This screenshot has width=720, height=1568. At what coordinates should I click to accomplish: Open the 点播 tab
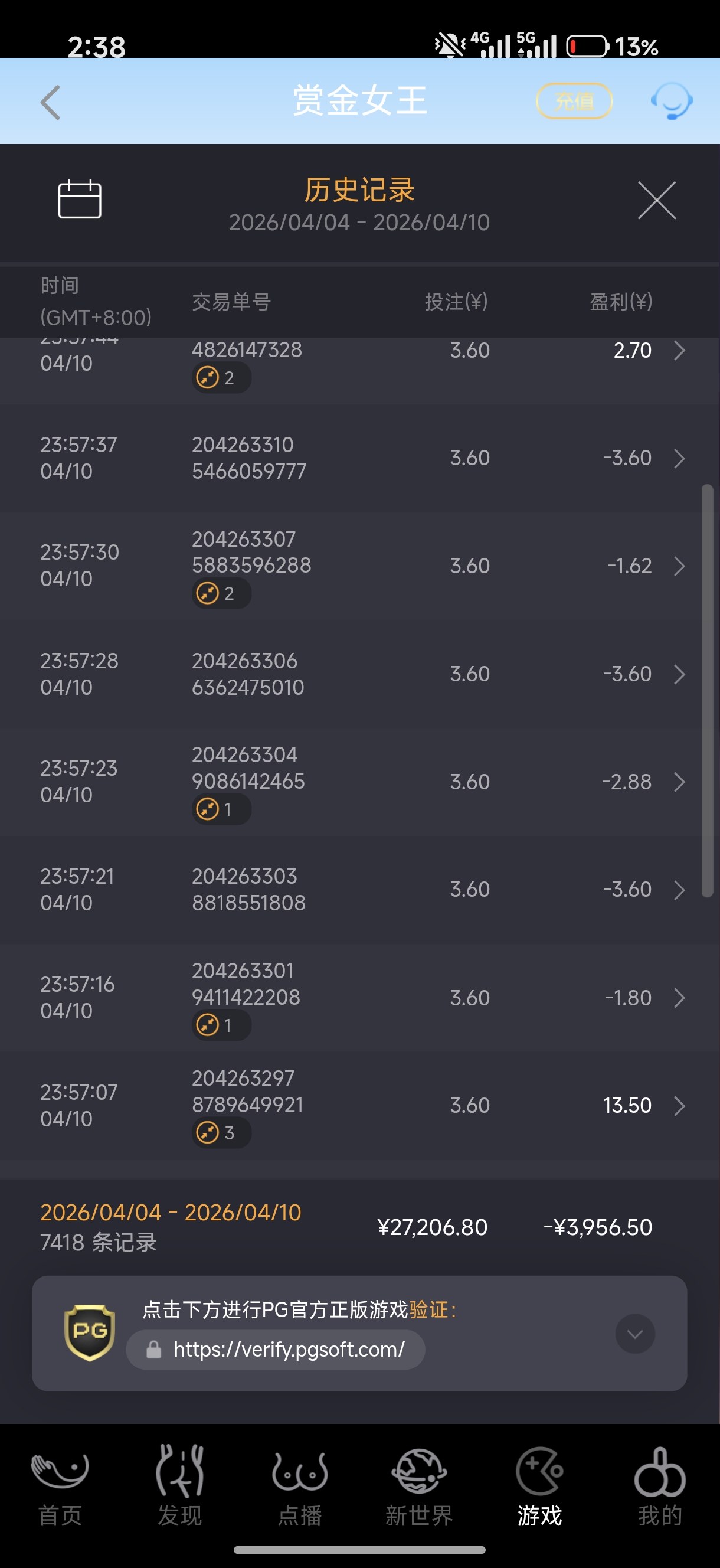(299, 1486)
